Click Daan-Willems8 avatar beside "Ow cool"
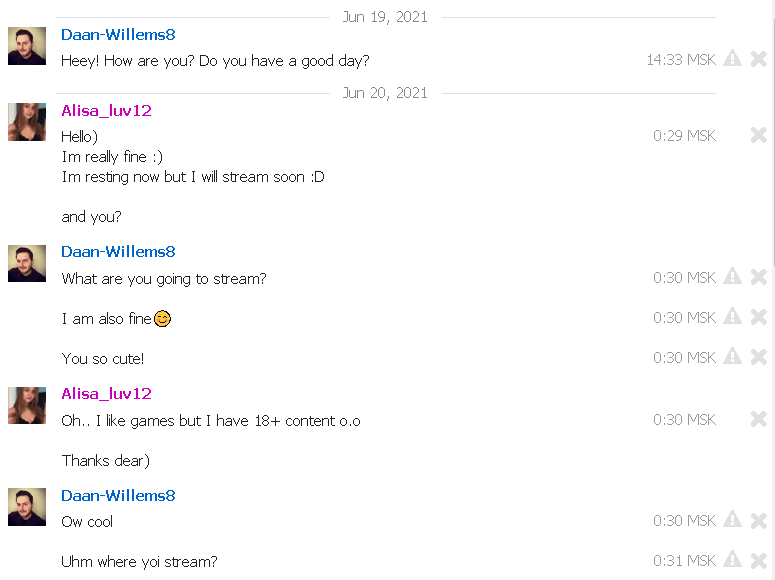The image size is (775, 580). (x=27, y=507)
